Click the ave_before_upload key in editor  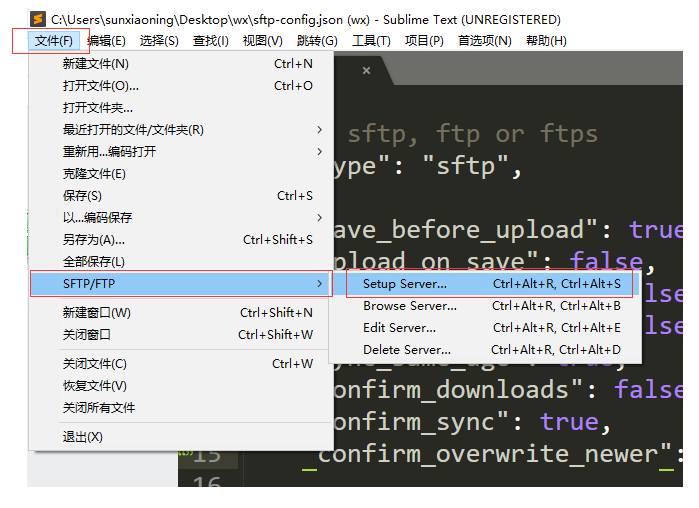(x=465, y=230)
